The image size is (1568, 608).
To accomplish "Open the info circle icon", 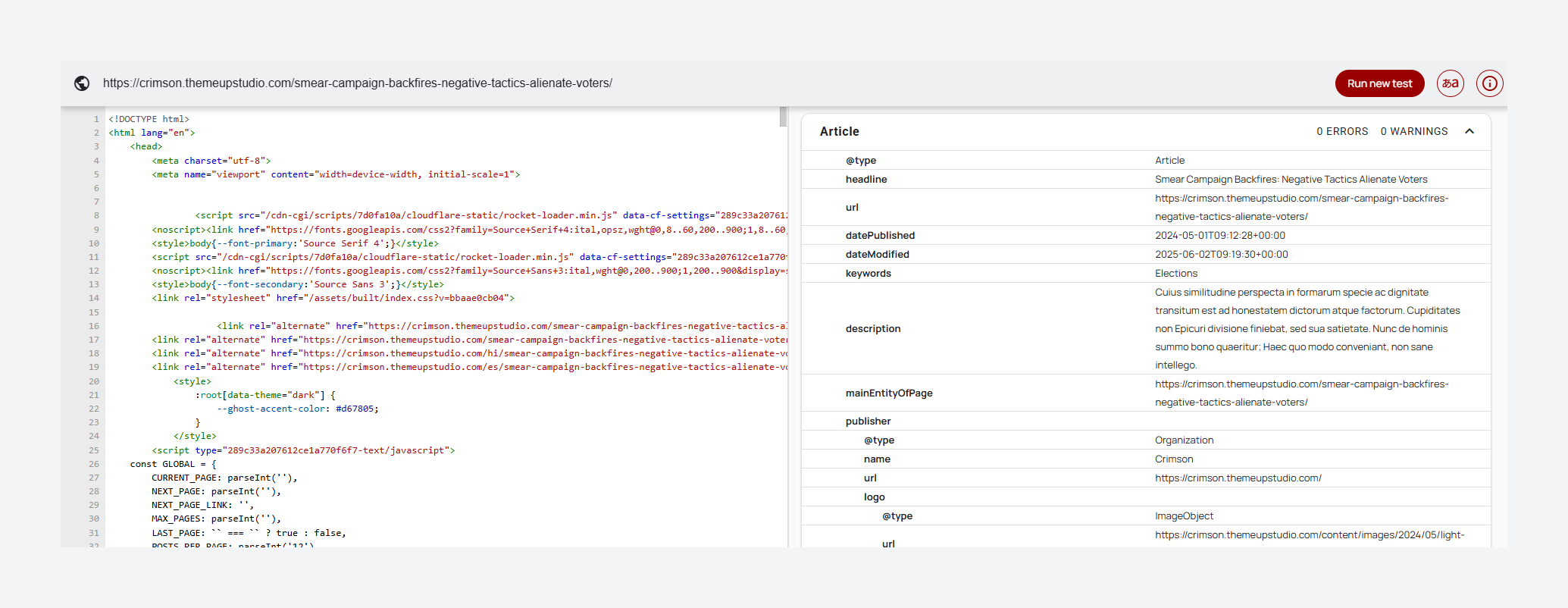I will coord(1490,83).
